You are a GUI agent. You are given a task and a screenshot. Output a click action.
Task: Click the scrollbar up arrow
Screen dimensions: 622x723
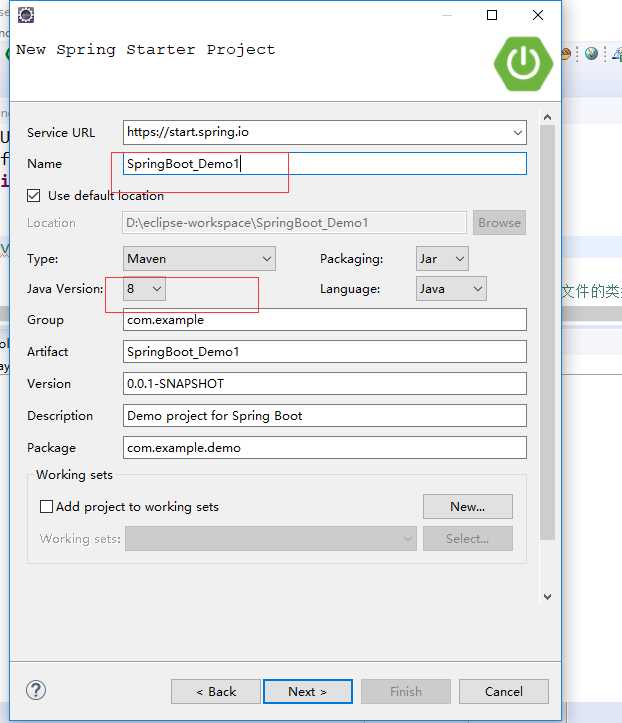pos(547,117)
